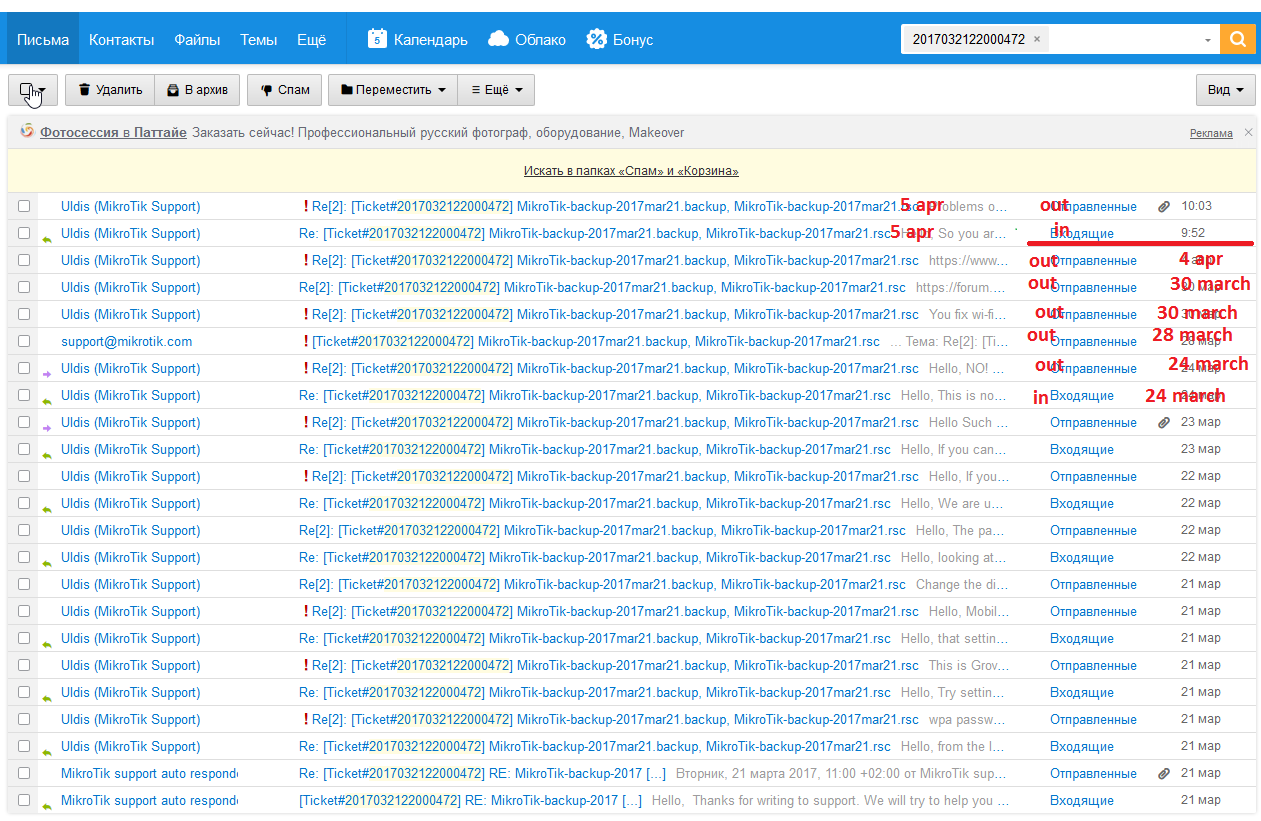Delete selected mail with Удалить

(x=110, y=90)
